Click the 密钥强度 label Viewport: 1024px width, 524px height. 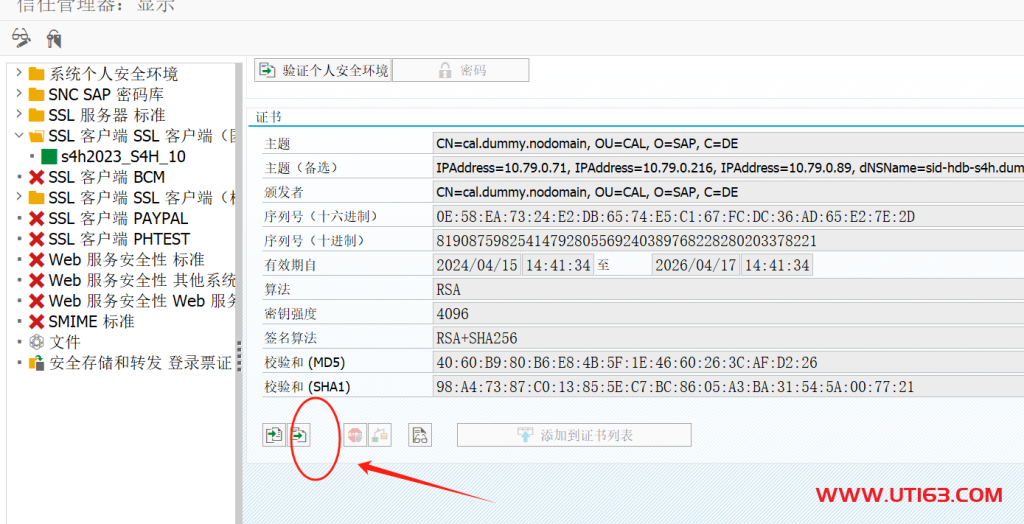(x=291, y=314)
